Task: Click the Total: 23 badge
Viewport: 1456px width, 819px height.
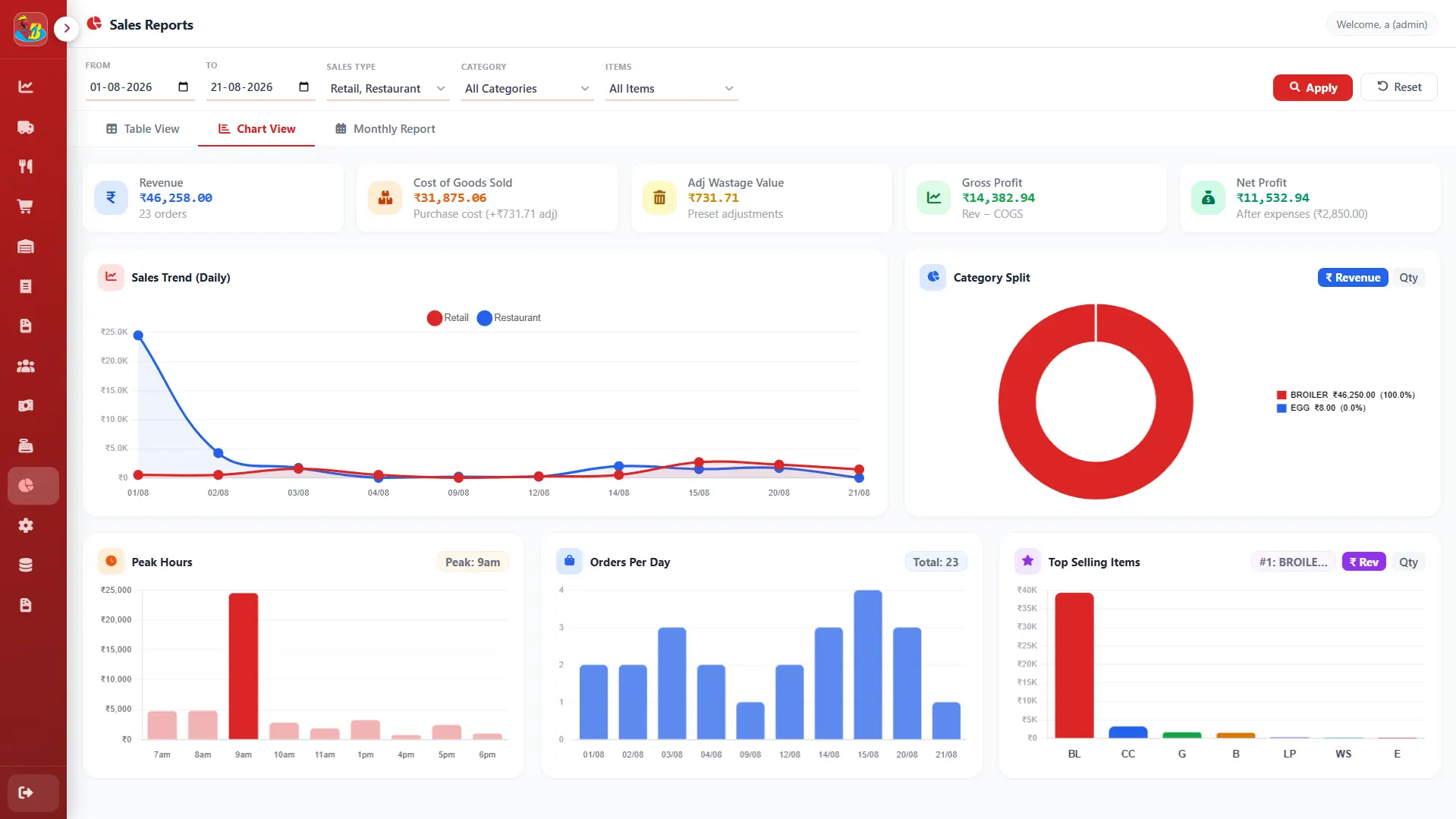Action: [936, 562]
